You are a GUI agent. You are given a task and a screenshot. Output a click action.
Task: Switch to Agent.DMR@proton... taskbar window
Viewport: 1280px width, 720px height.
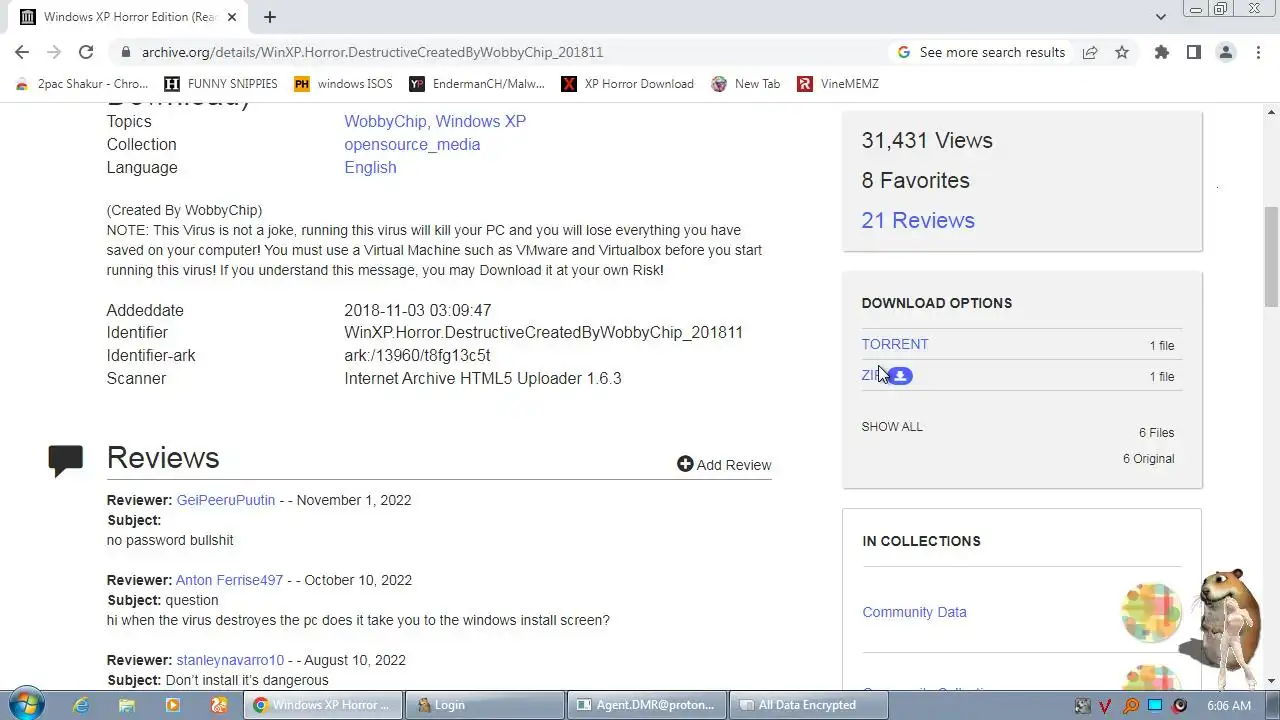tap(646, 705)
